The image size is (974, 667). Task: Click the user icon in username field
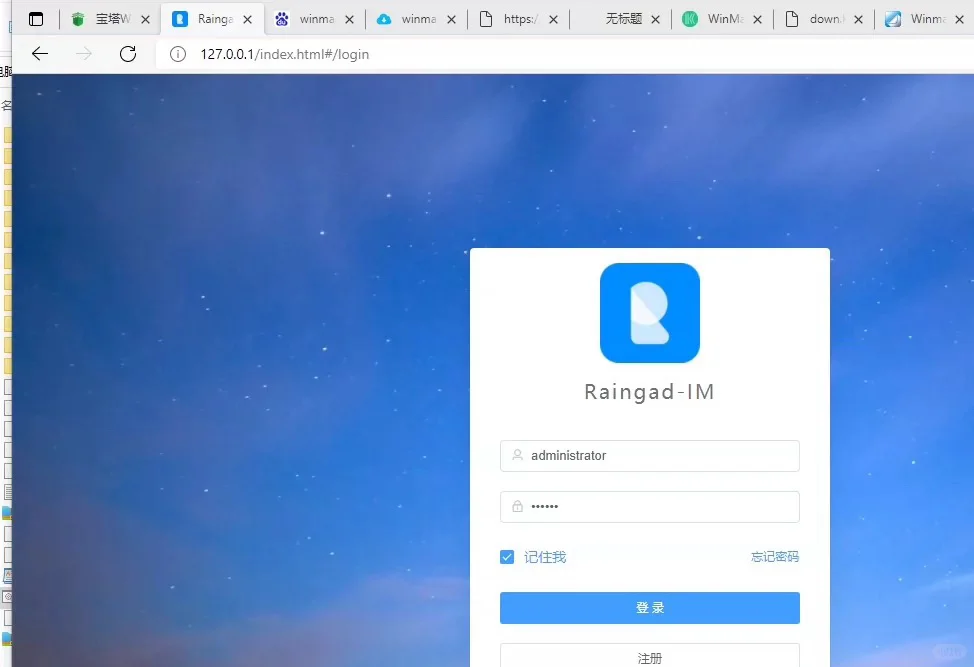click(x=517, y=455)
